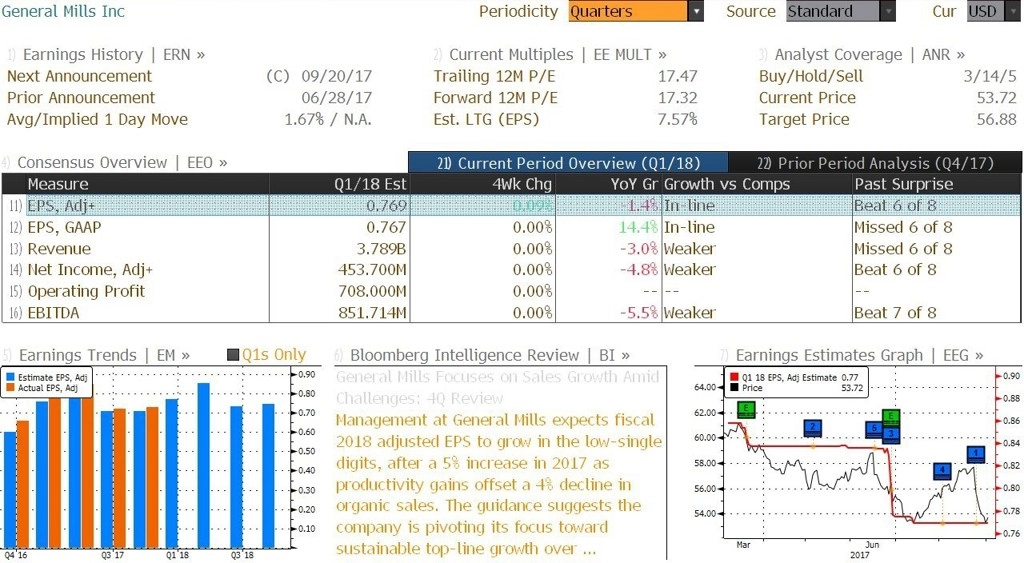
Task: Open the USD currency dropdown
Action: [993, 11]
